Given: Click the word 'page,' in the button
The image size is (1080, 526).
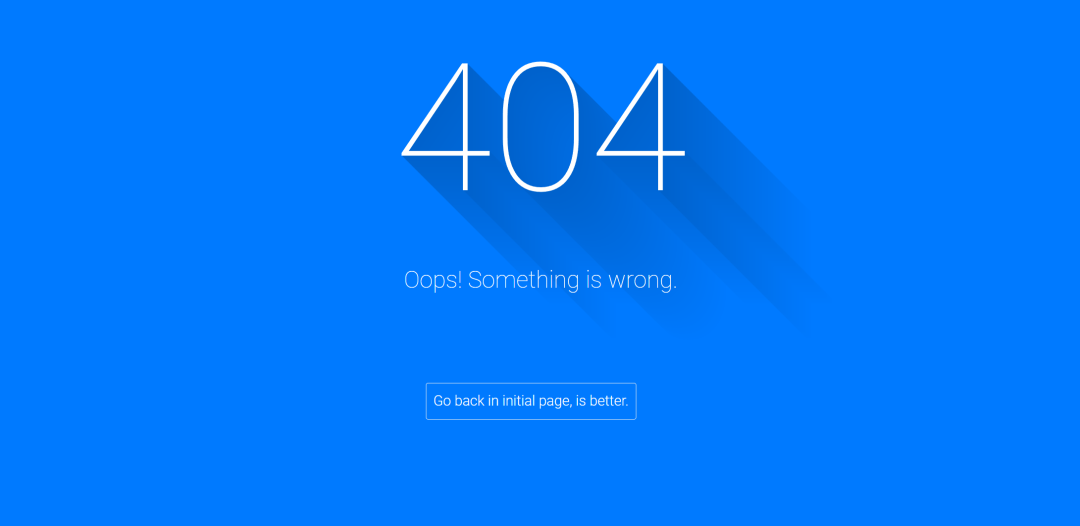Looking at the screenshot, I should point(554,402).
